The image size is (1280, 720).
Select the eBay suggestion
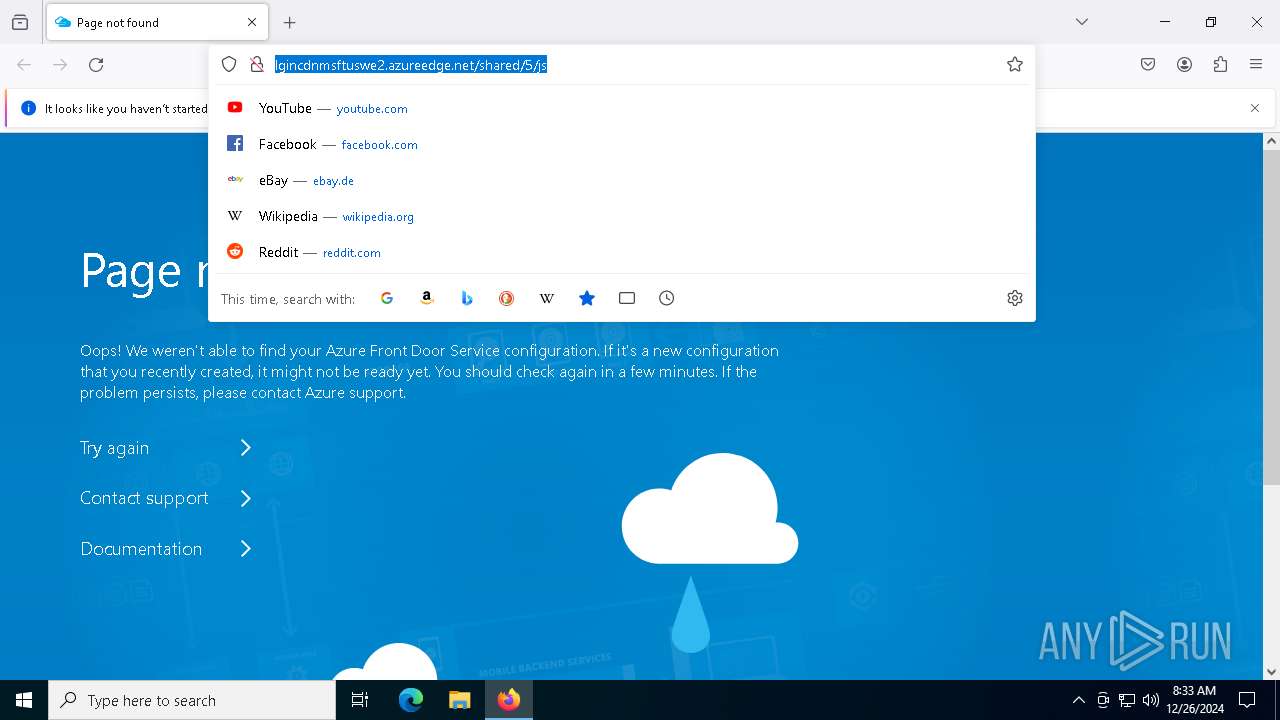pos(622,180)
